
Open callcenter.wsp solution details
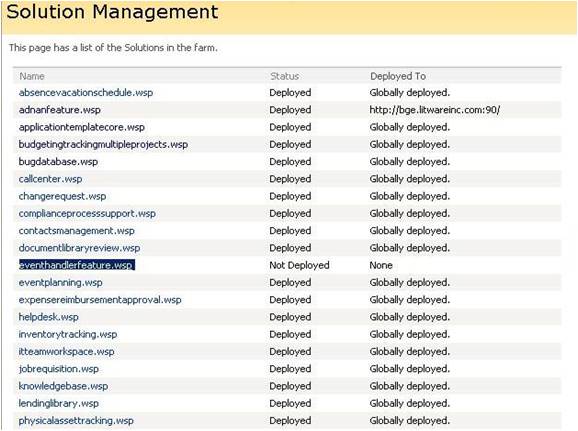(x=51, y=179)
